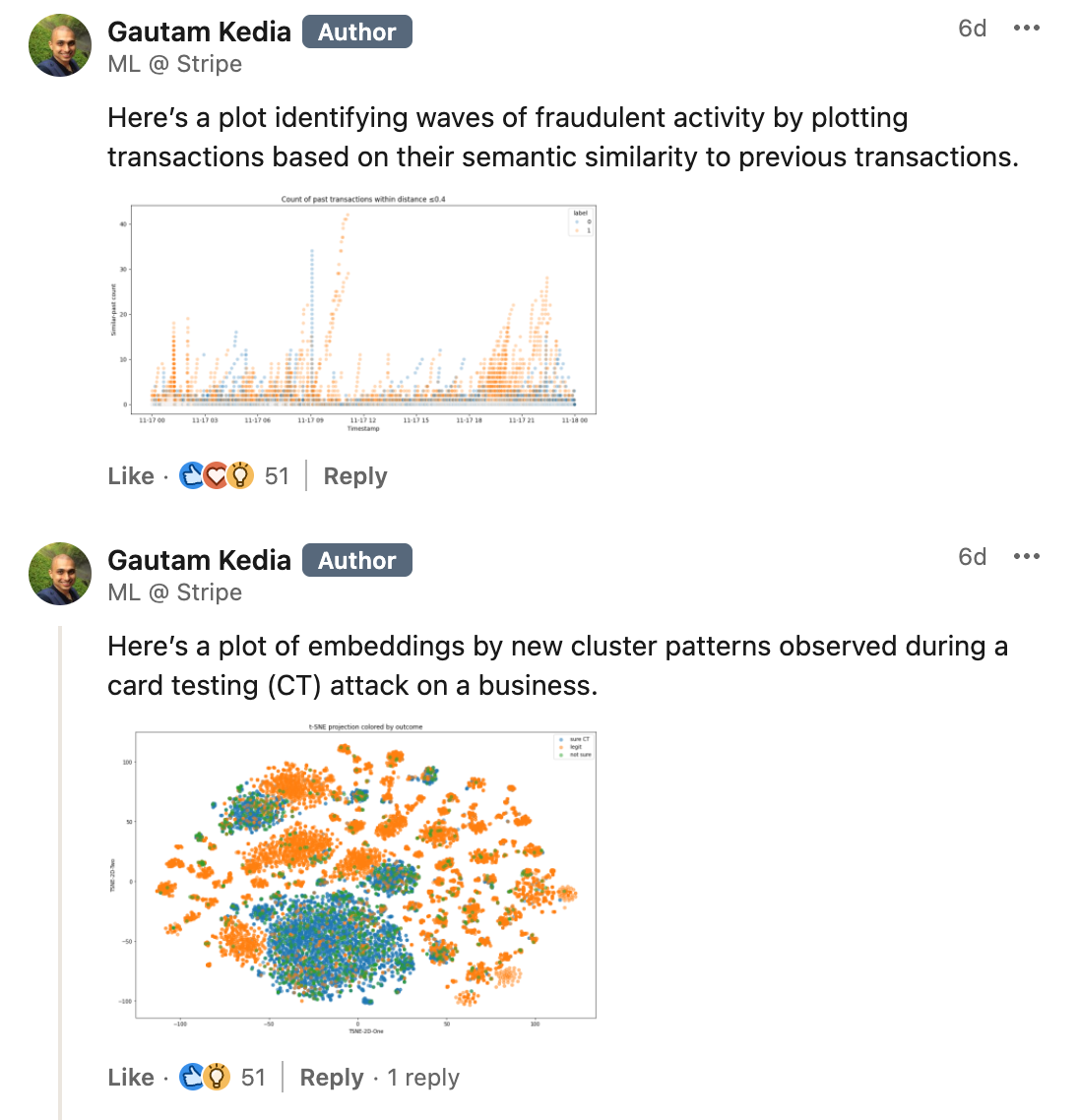Image resolution: width=1079 pixels, height=1120 pixels.
Task: Open Gautam Kedia's avatar on second comment
Action: pyautogui.click(x=60, y=574)
